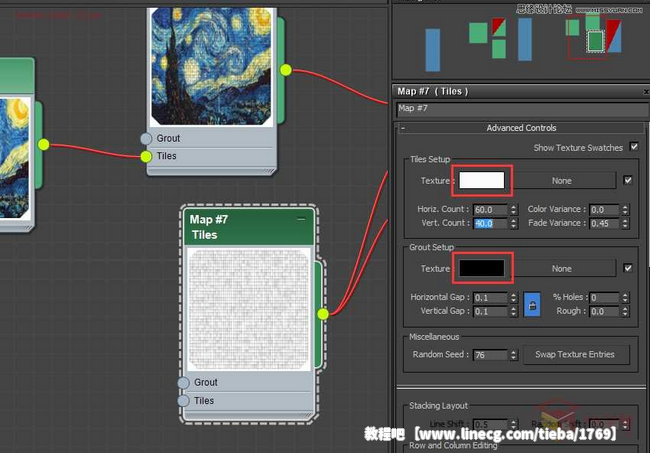
Task: Open the white Tiles texture color swatch
Action: pos(482,181)
